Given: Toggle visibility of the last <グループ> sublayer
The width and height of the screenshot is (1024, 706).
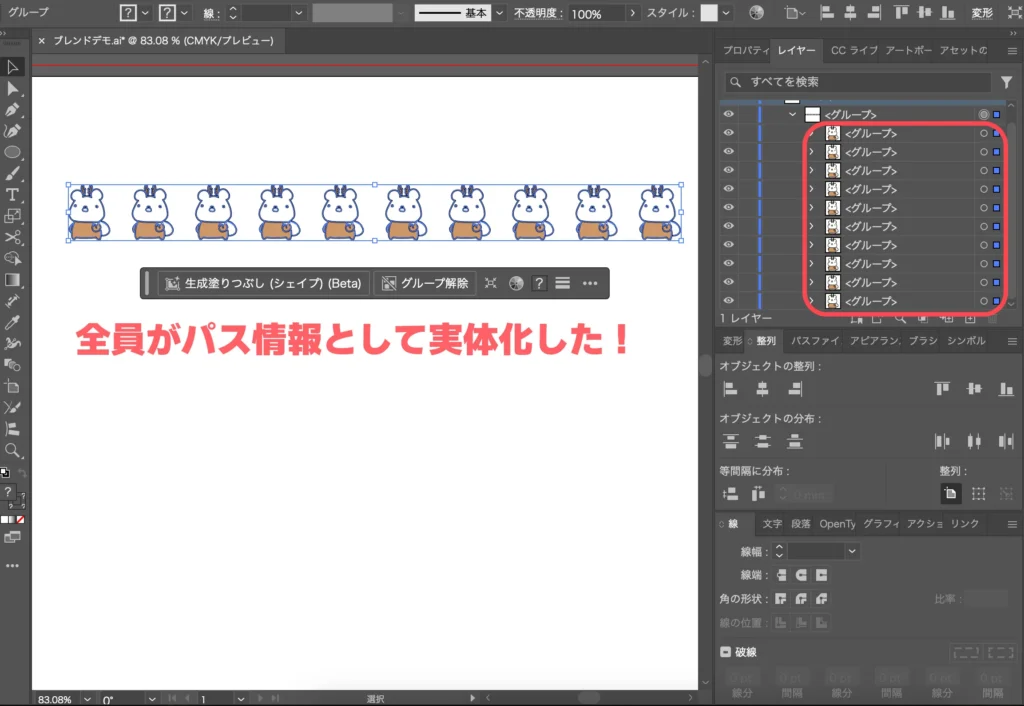Looking at the screenshot, I should coord(728,301).
